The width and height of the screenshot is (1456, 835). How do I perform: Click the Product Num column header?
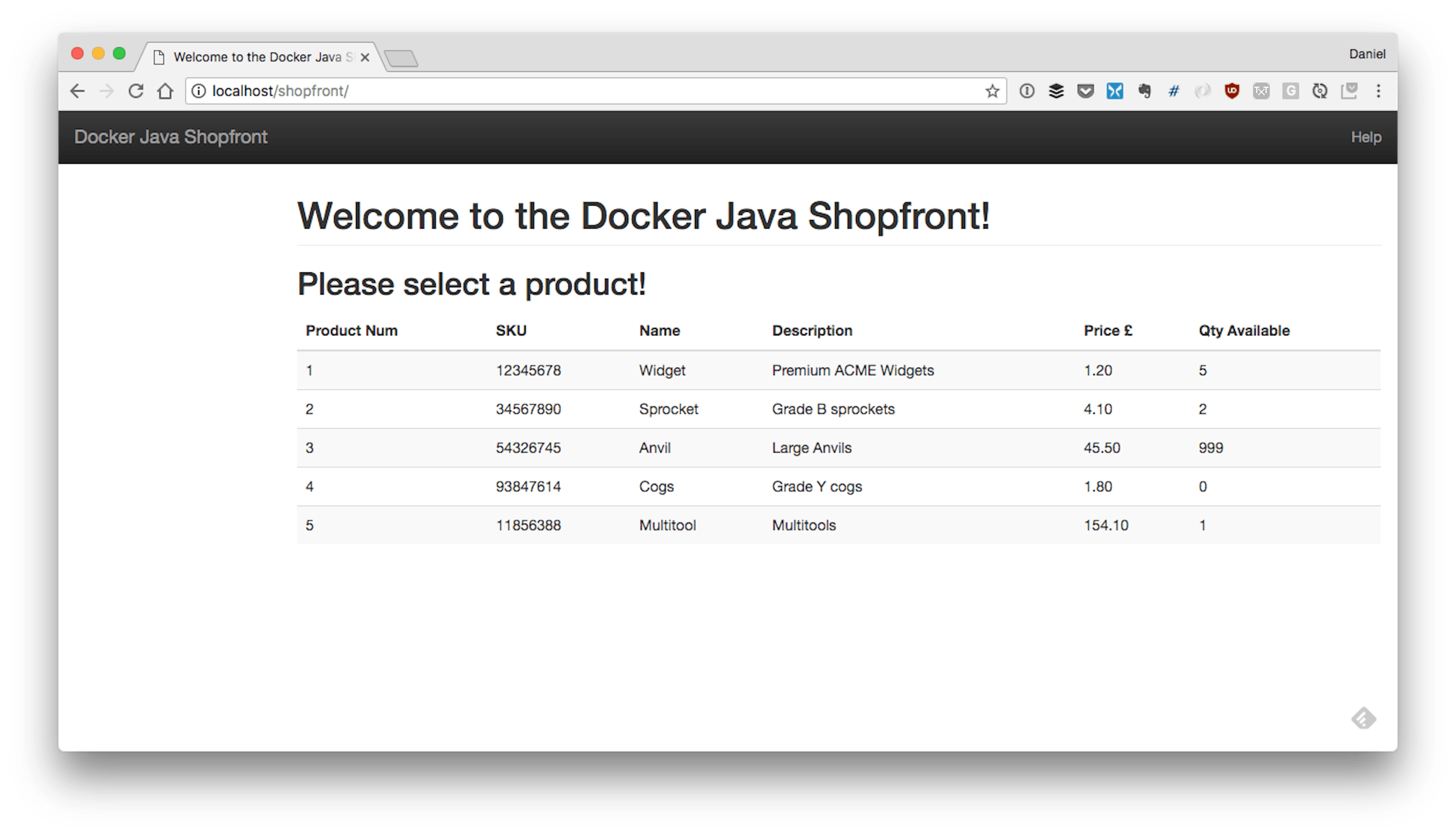[x=351, y=330]
